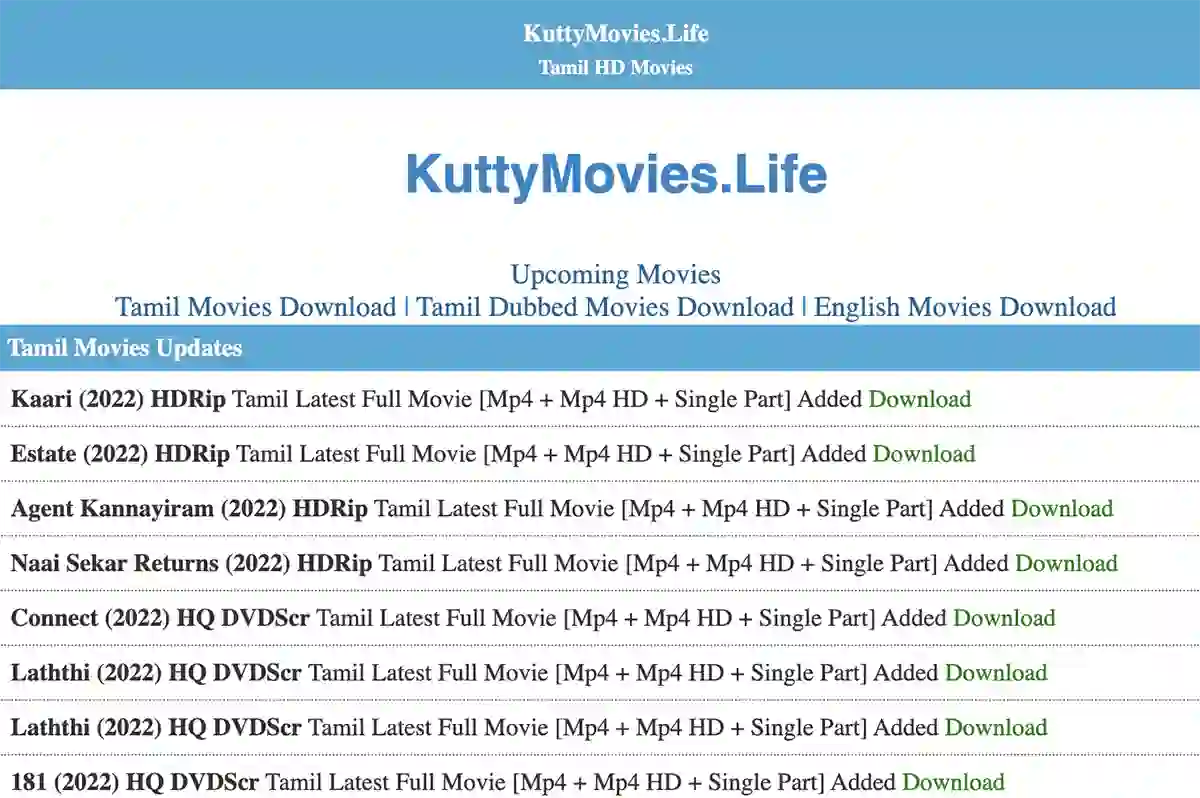Open Tamil Dubbed Movies Download link

[605, 307]
